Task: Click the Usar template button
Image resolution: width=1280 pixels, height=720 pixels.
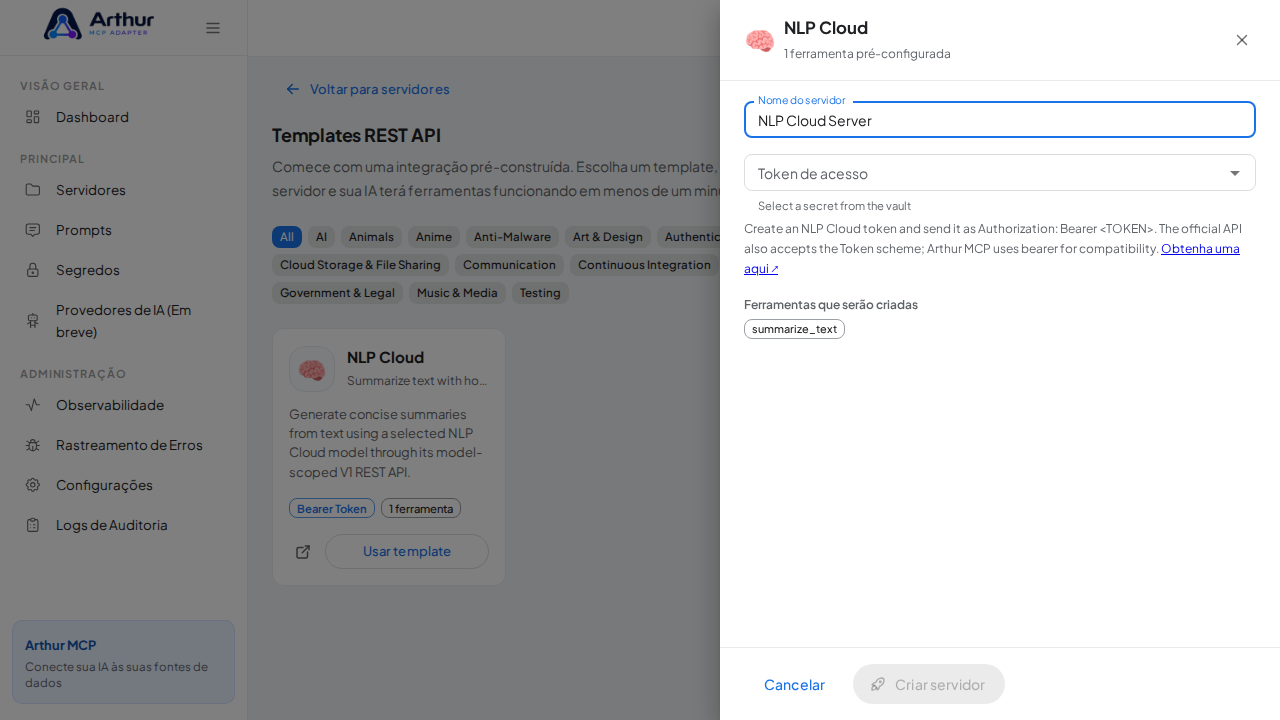Action: (407, 551)
